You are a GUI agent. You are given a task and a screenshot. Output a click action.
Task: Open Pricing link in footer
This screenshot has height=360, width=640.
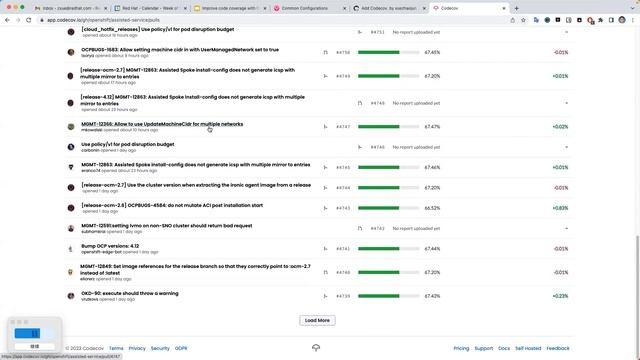point(461,348)
